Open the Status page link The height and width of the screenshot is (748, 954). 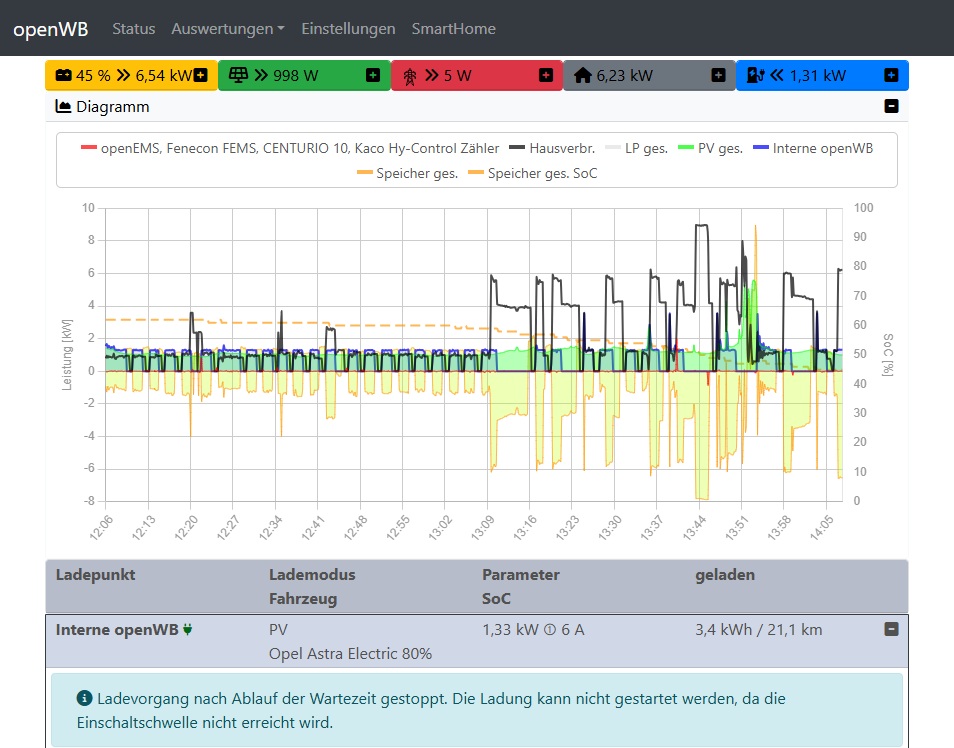pos(133,29)
